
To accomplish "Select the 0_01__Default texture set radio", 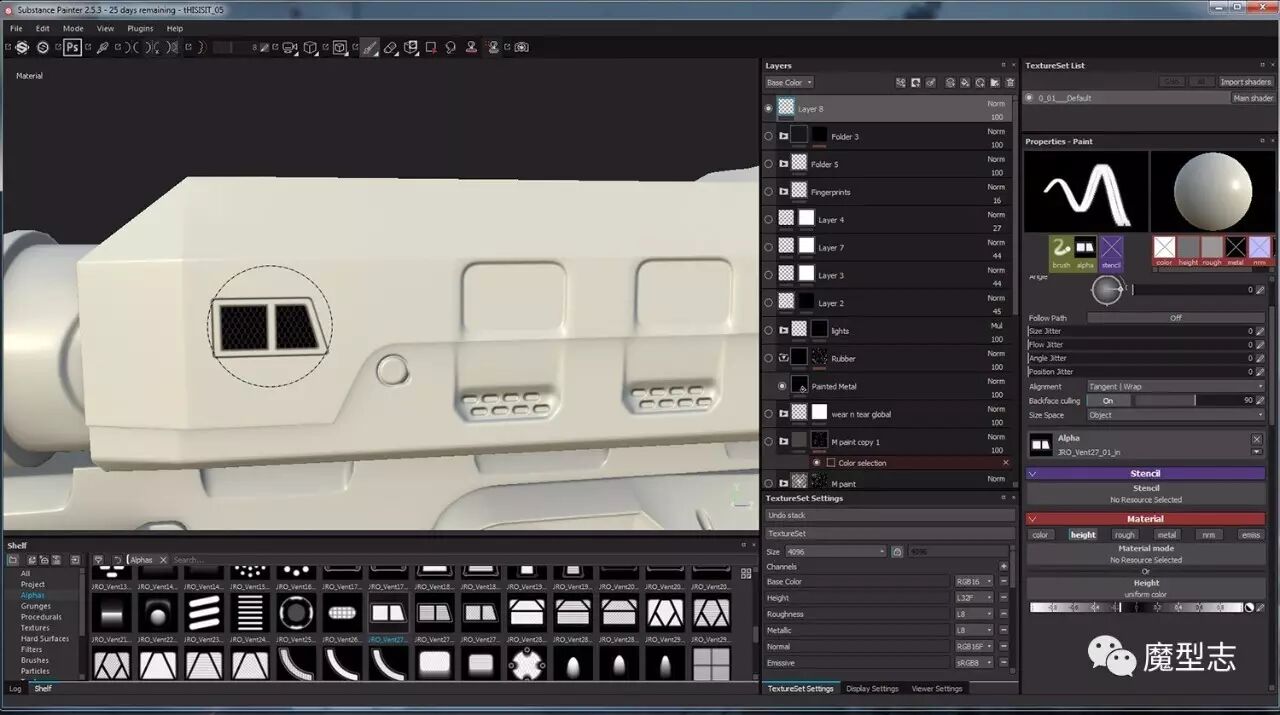I will 1030,98.
